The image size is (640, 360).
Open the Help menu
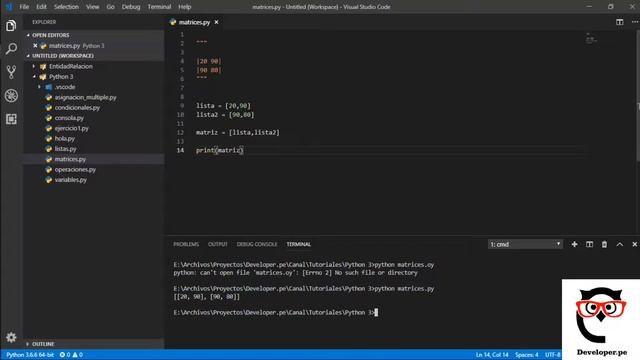tap(184, 7)
